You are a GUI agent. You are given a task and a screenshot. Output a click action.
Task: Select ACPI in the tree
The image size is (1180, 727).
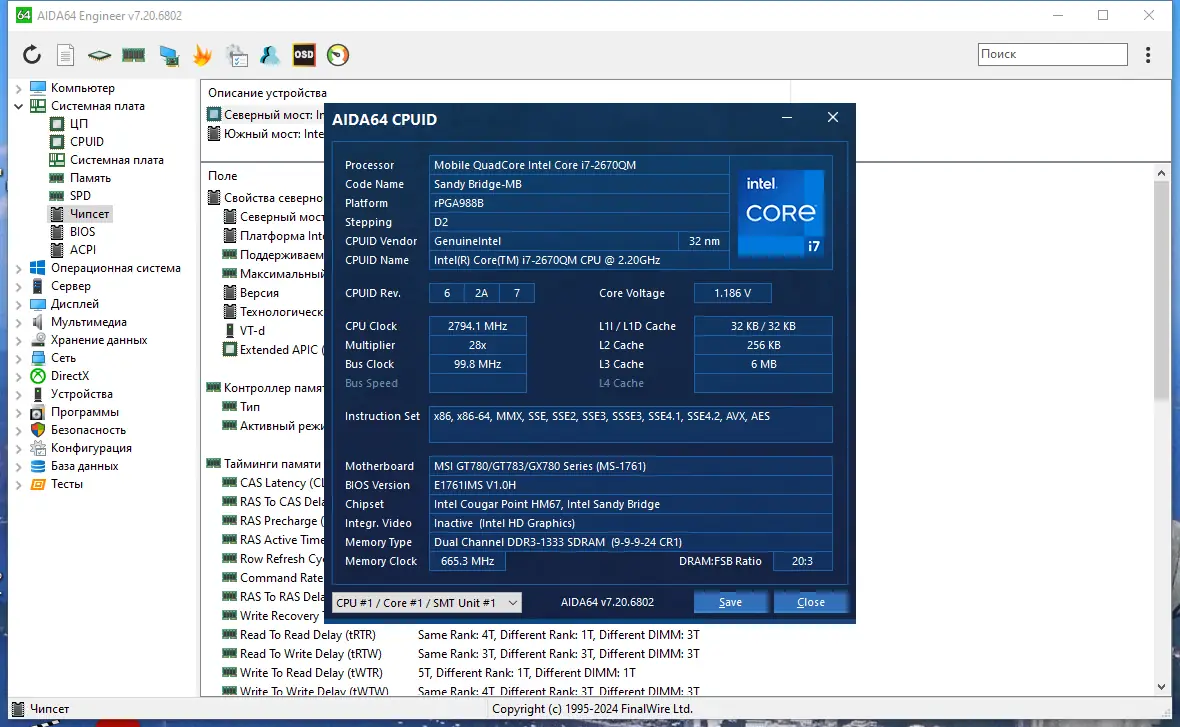[83, 250]
